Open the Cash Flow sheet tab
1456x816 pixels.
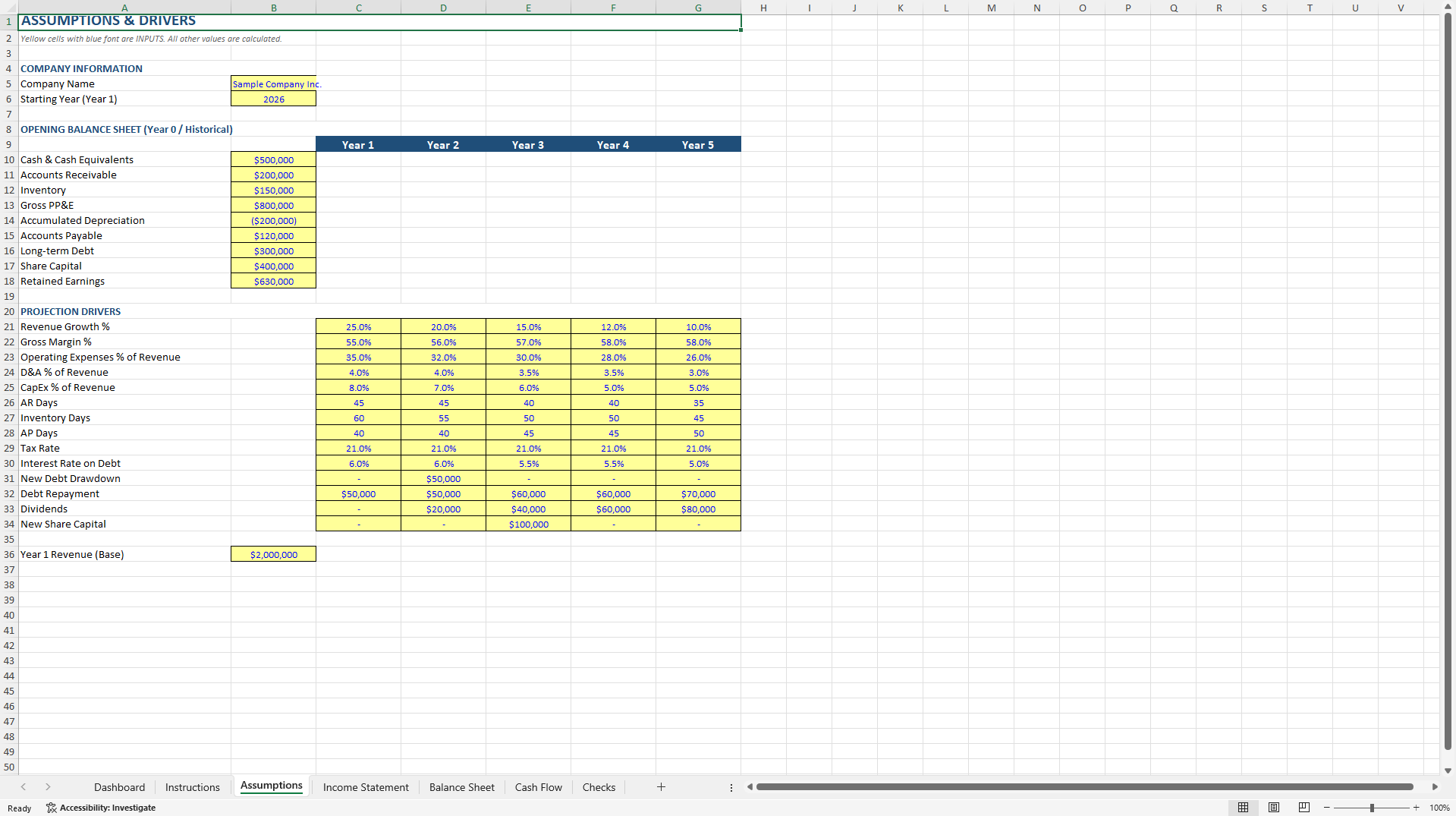539,787
